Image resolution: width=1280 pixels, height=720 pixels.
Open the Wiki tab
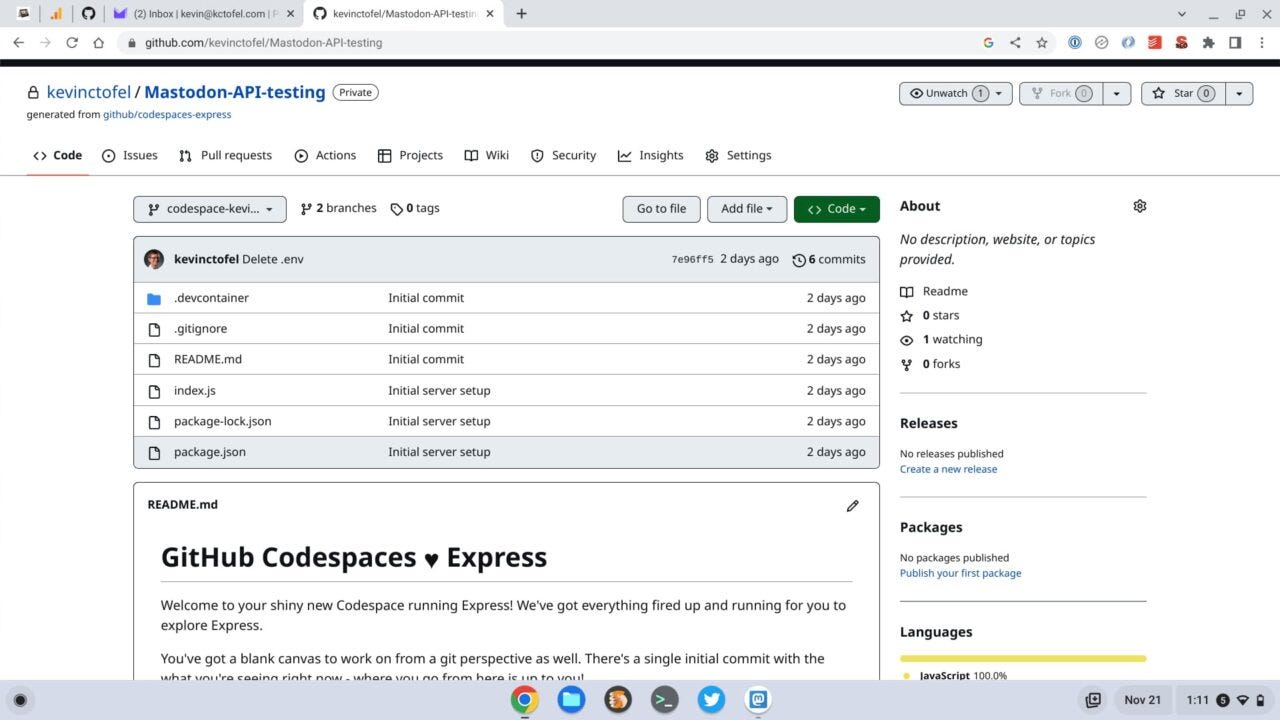(487, 155)
